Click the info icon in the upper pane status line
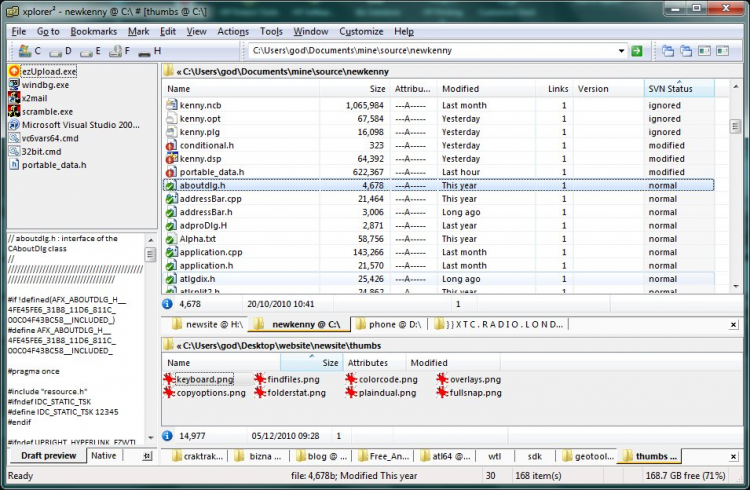Viewport: 750px width, 490px height. click(167, 304)
